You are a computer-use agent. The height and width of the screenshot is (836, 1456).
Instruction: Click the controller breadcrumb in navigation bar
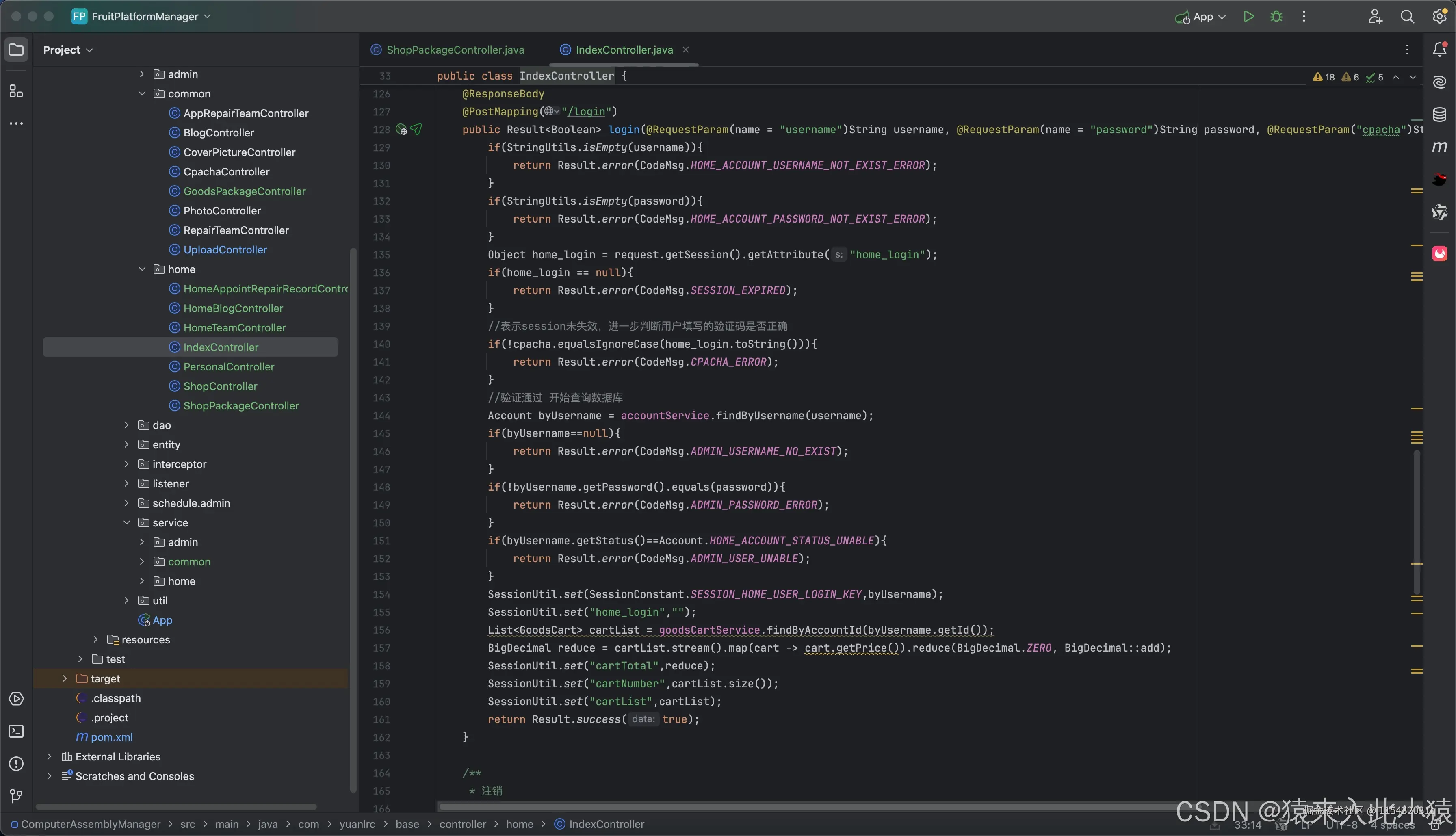462,824
